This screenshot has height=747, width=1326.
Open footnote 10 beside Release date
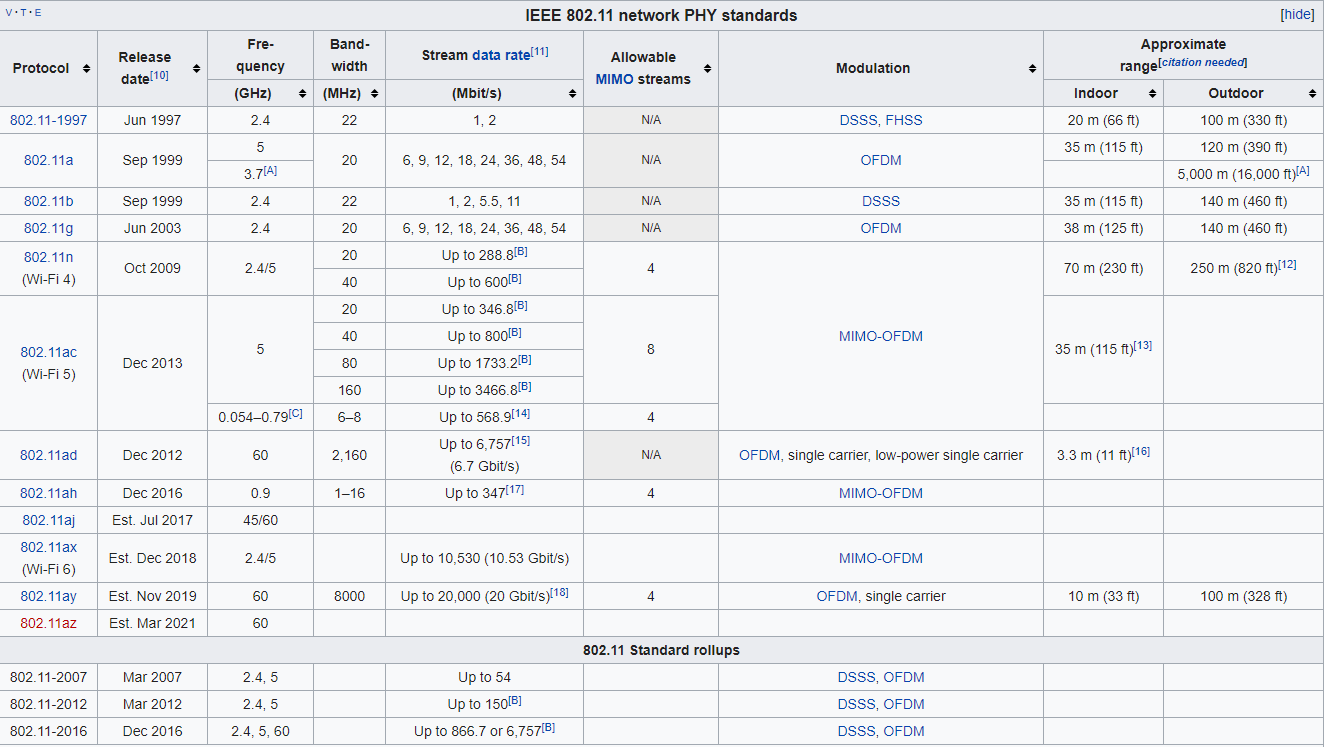point(159,75)
